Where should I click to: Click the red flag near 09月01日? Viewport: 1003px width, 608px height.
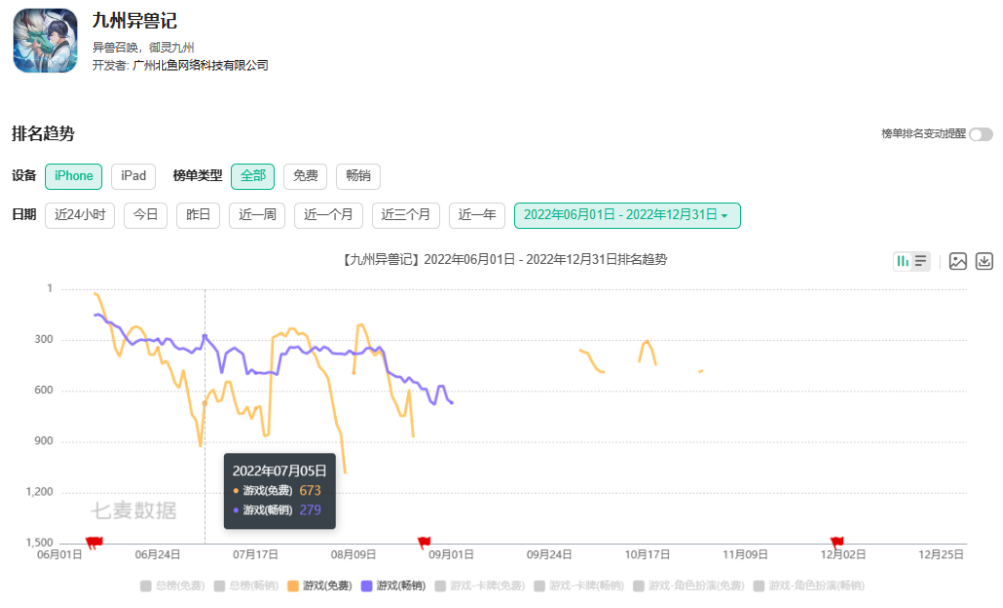tap(424, 542)
